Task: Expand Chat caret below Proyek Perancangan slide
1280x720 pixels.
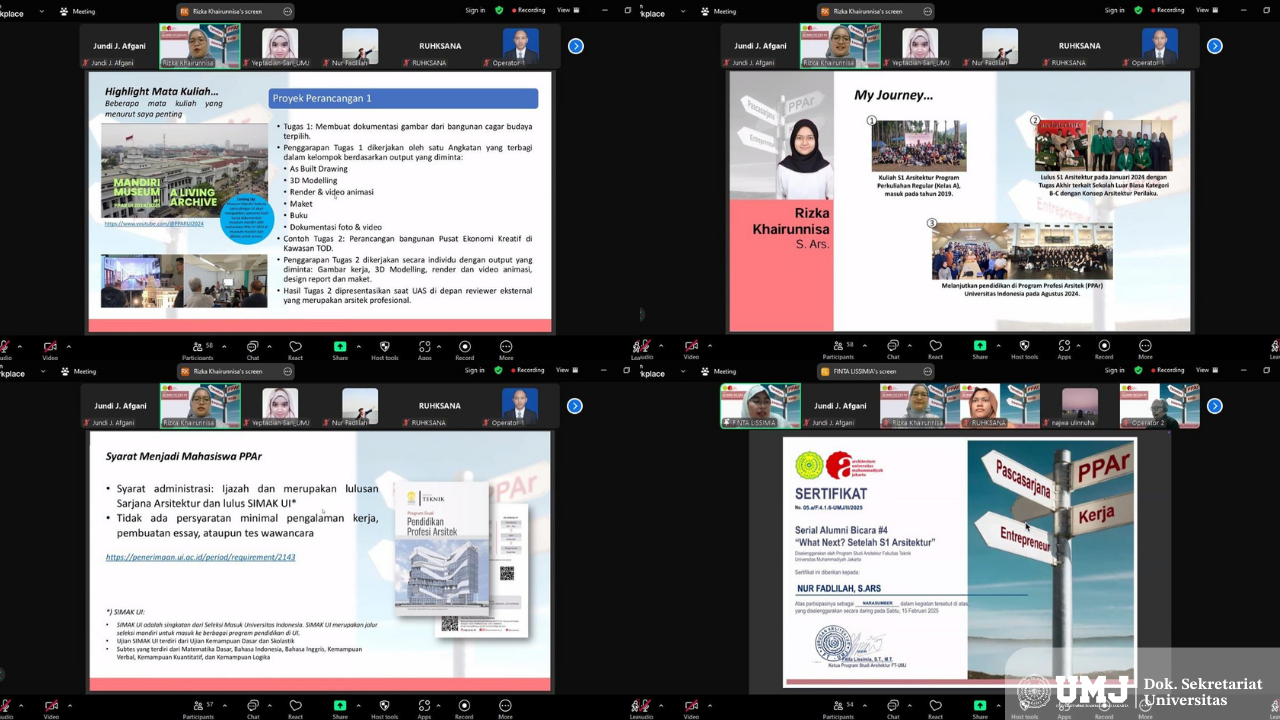Action: 271,346
